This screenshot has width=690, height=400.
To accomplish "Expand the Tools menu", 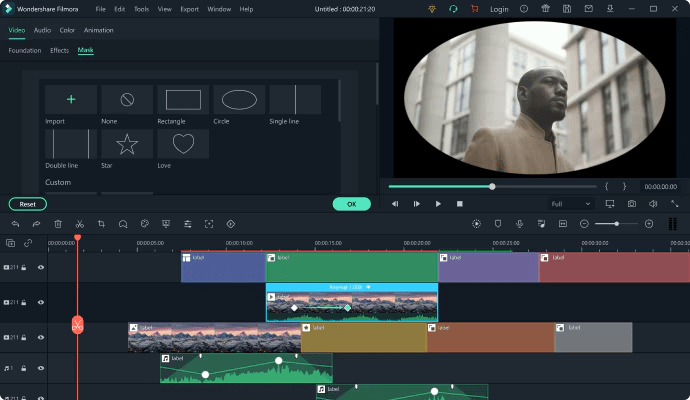I will pos(141,9).
